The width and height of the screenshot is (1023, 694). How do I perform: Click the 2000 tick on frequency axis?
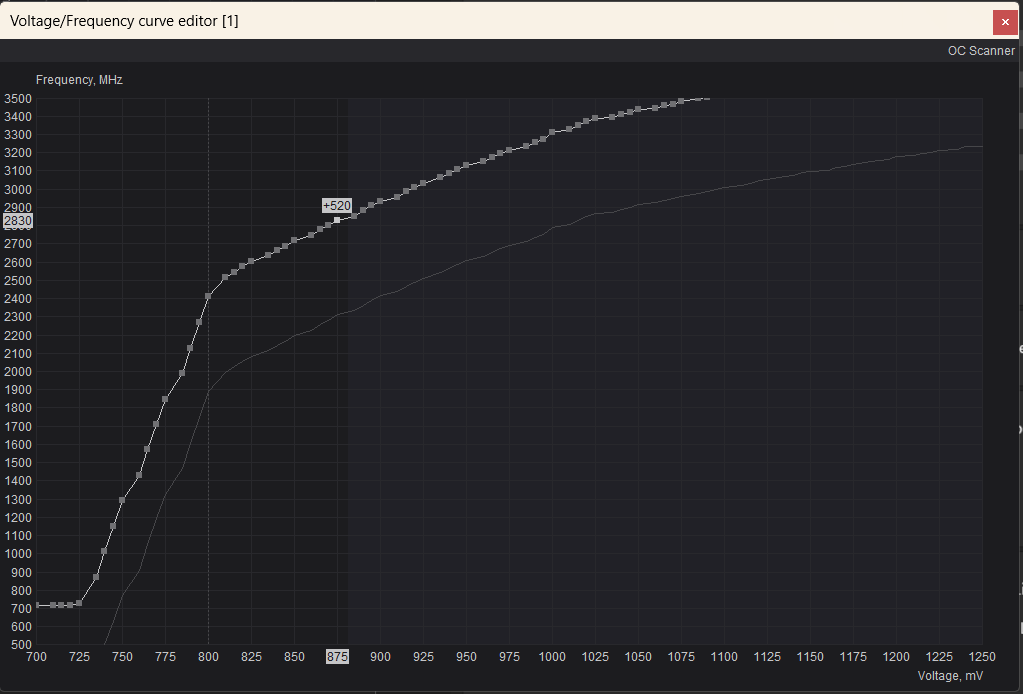tap(18, 372)
